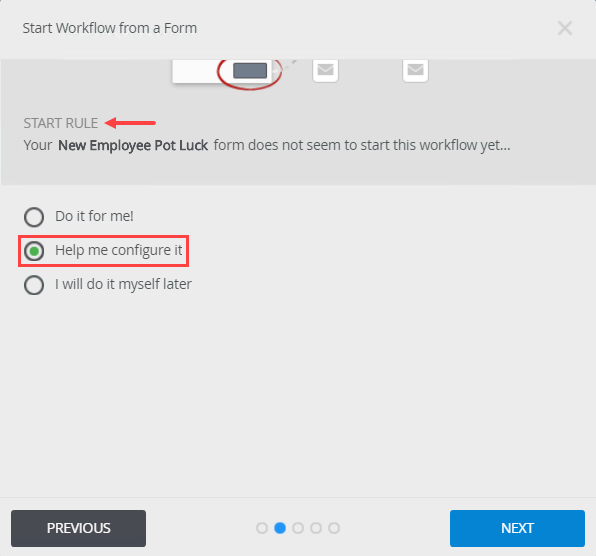Click the START RULE heading
The width and height of the screenshot is (596, 556).
click(61, 123)
